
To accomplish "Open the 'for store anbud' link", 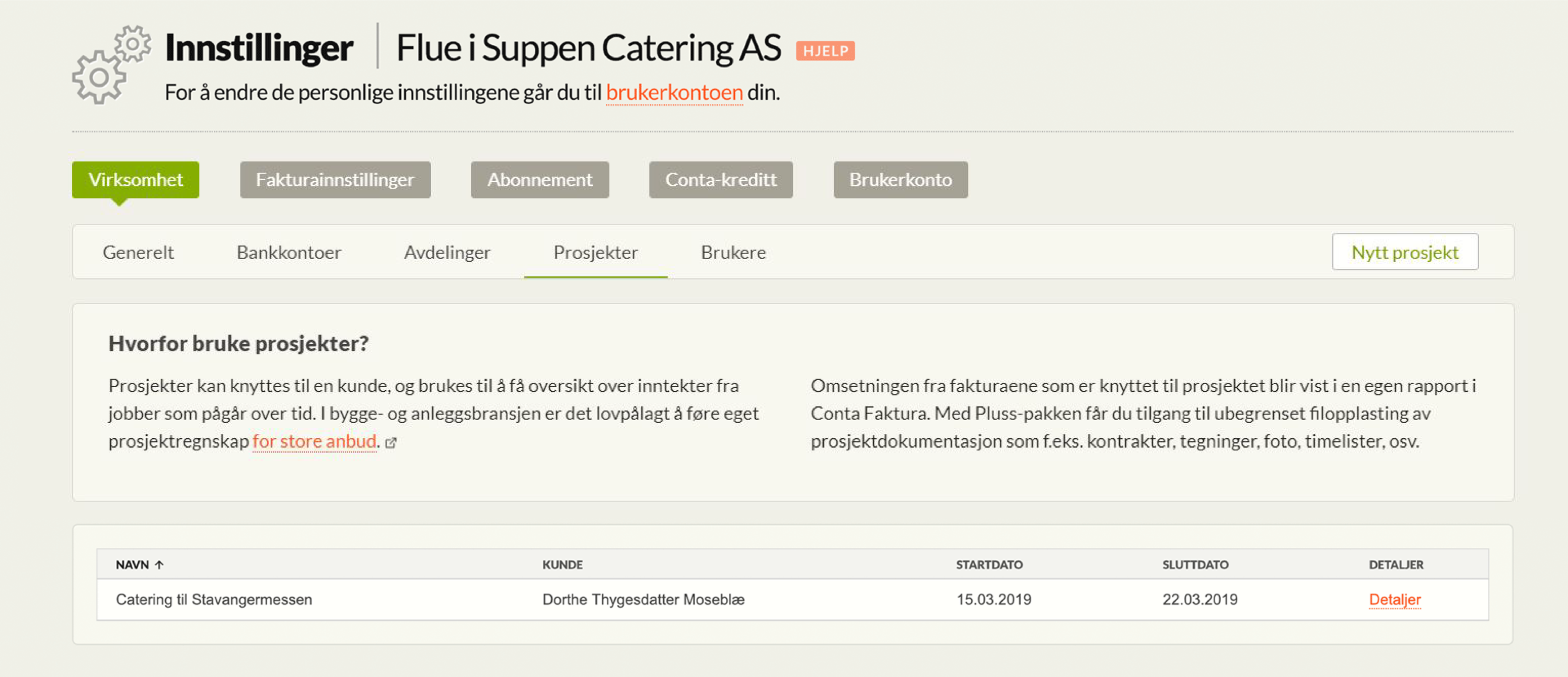I will point(314,441).
